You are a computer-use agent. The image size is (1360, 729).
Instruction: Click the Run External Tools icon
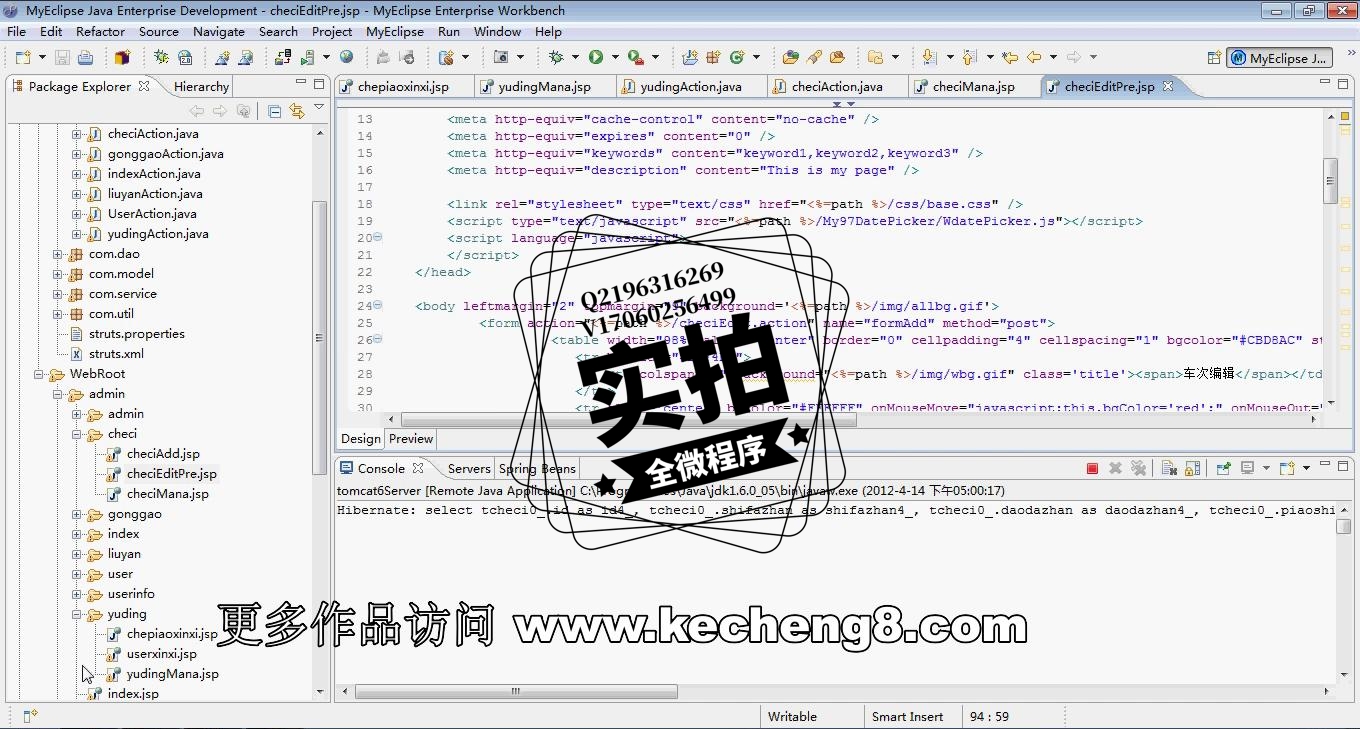[x=636, y=58]
